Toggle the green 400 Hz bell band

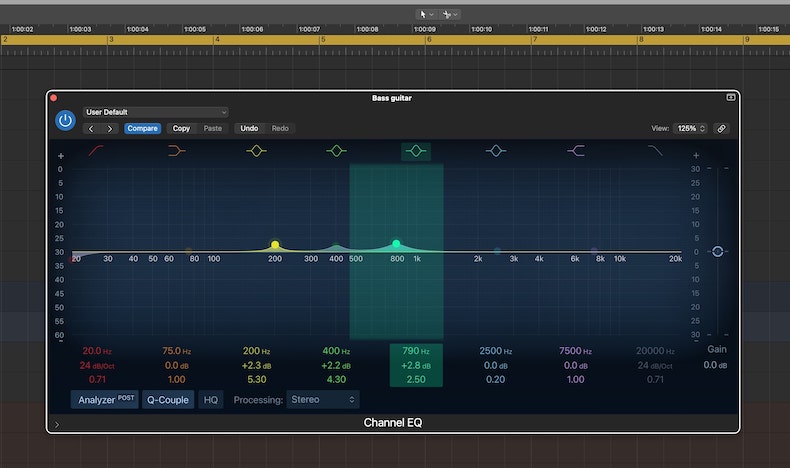point(336,150)
